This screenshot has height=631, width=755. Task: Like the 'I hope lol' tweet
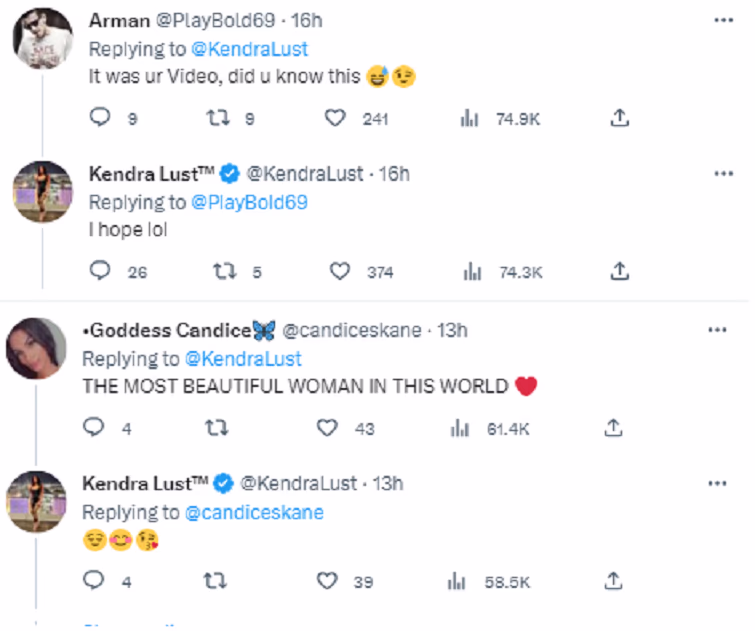[340, 272]
